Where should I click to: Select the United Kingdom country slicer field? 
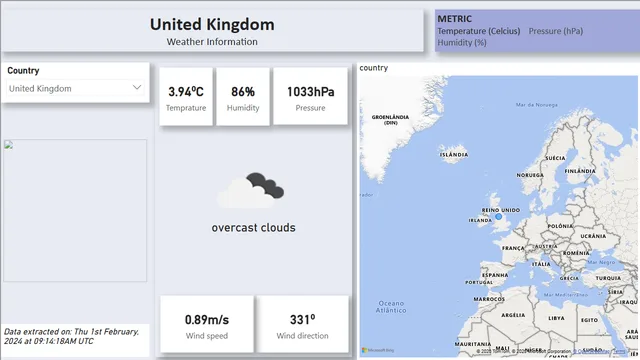(x=75, y=88)
